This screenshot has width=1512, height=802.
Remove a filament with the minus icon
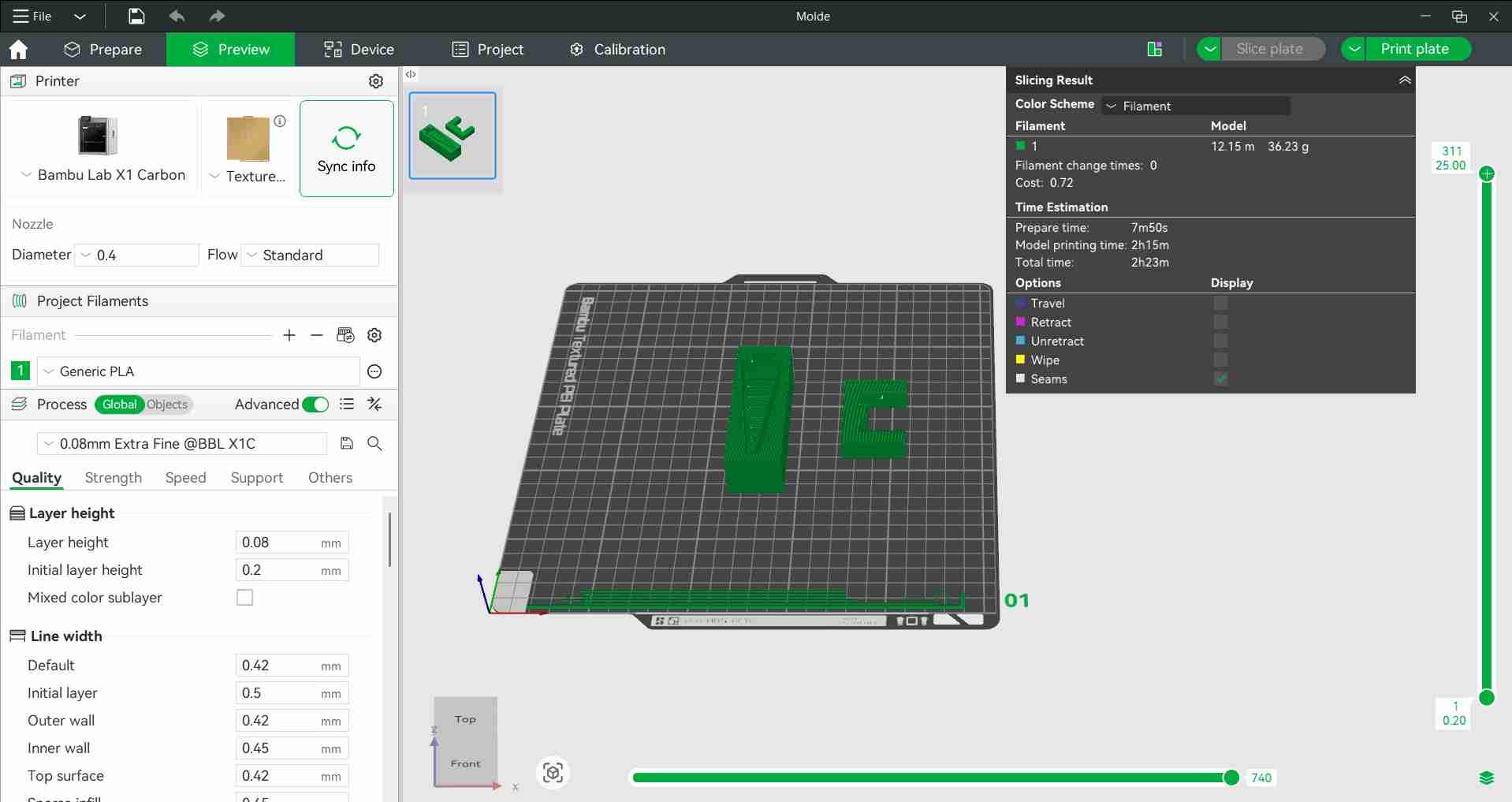click(317, 335)
